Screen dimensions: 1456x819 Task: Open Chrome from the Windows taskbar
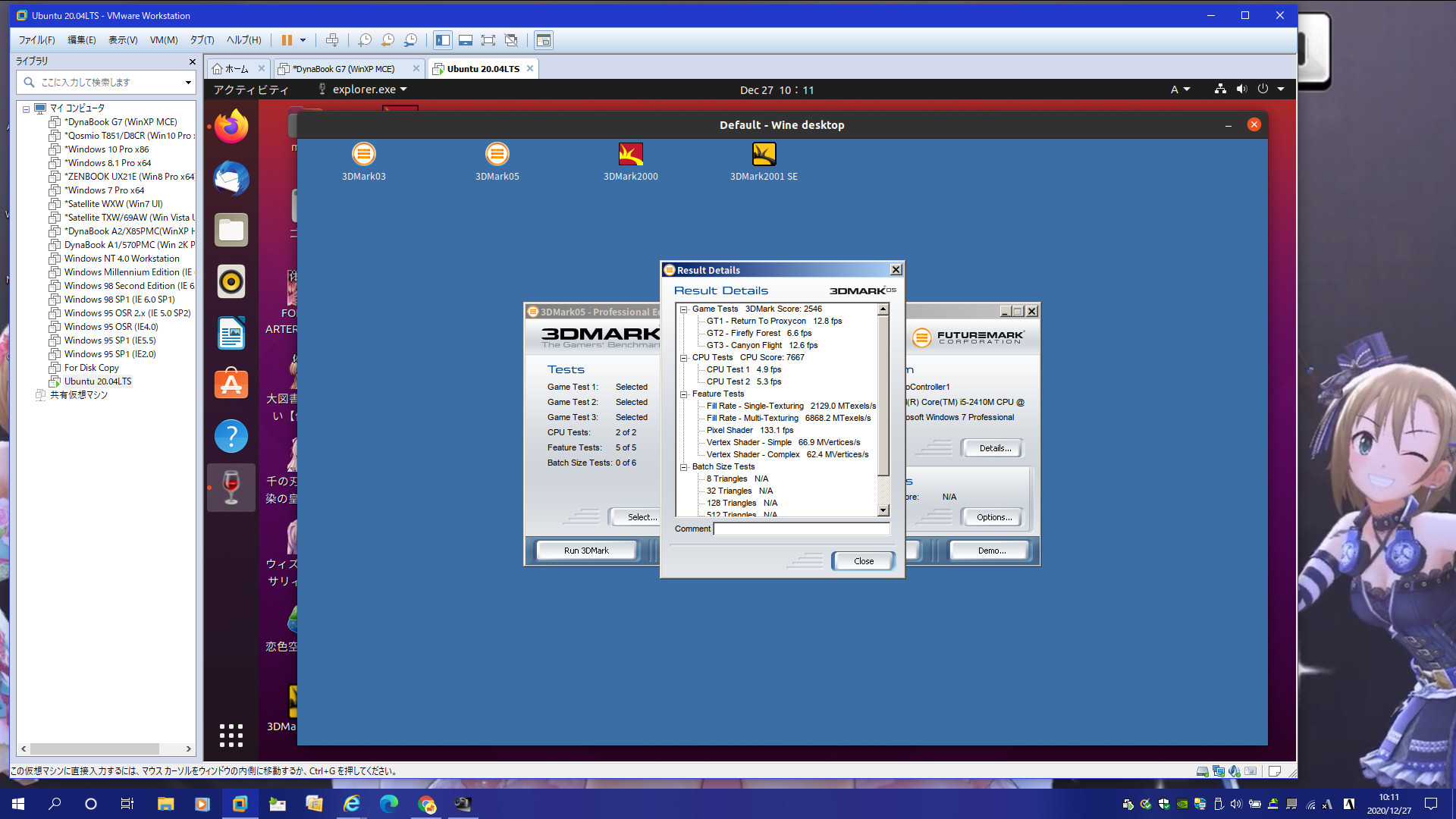point(427,804)
